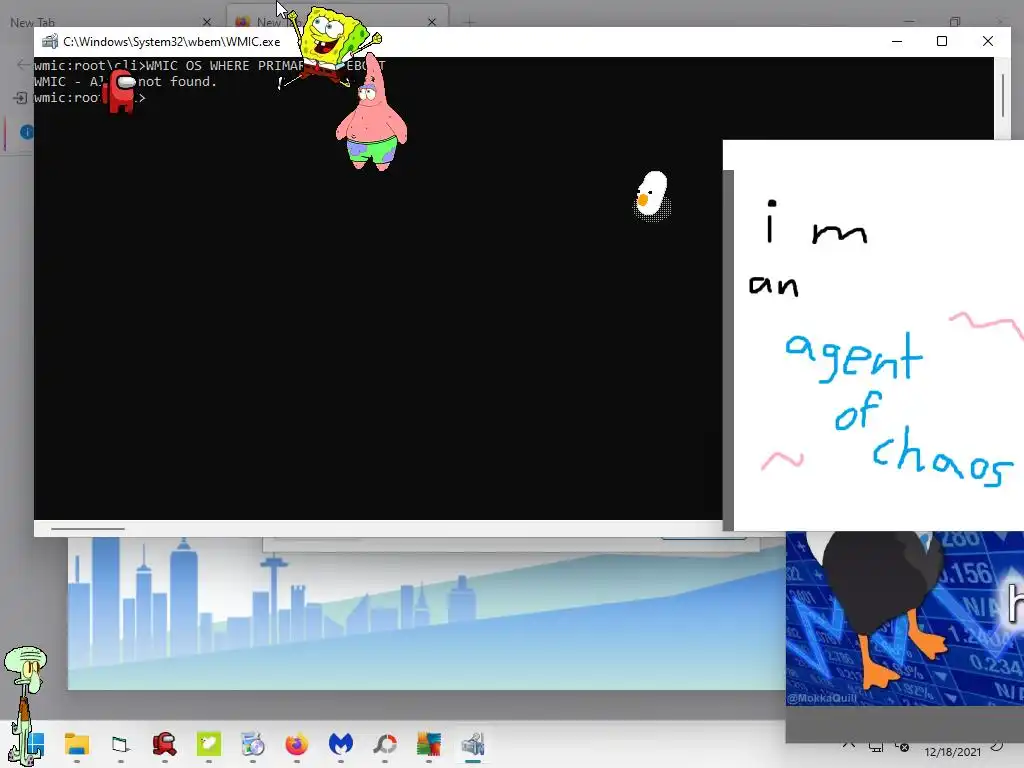The image size is (1024, 768).
Task: Click the muted volume tray icon
Action: coord(902,746)
